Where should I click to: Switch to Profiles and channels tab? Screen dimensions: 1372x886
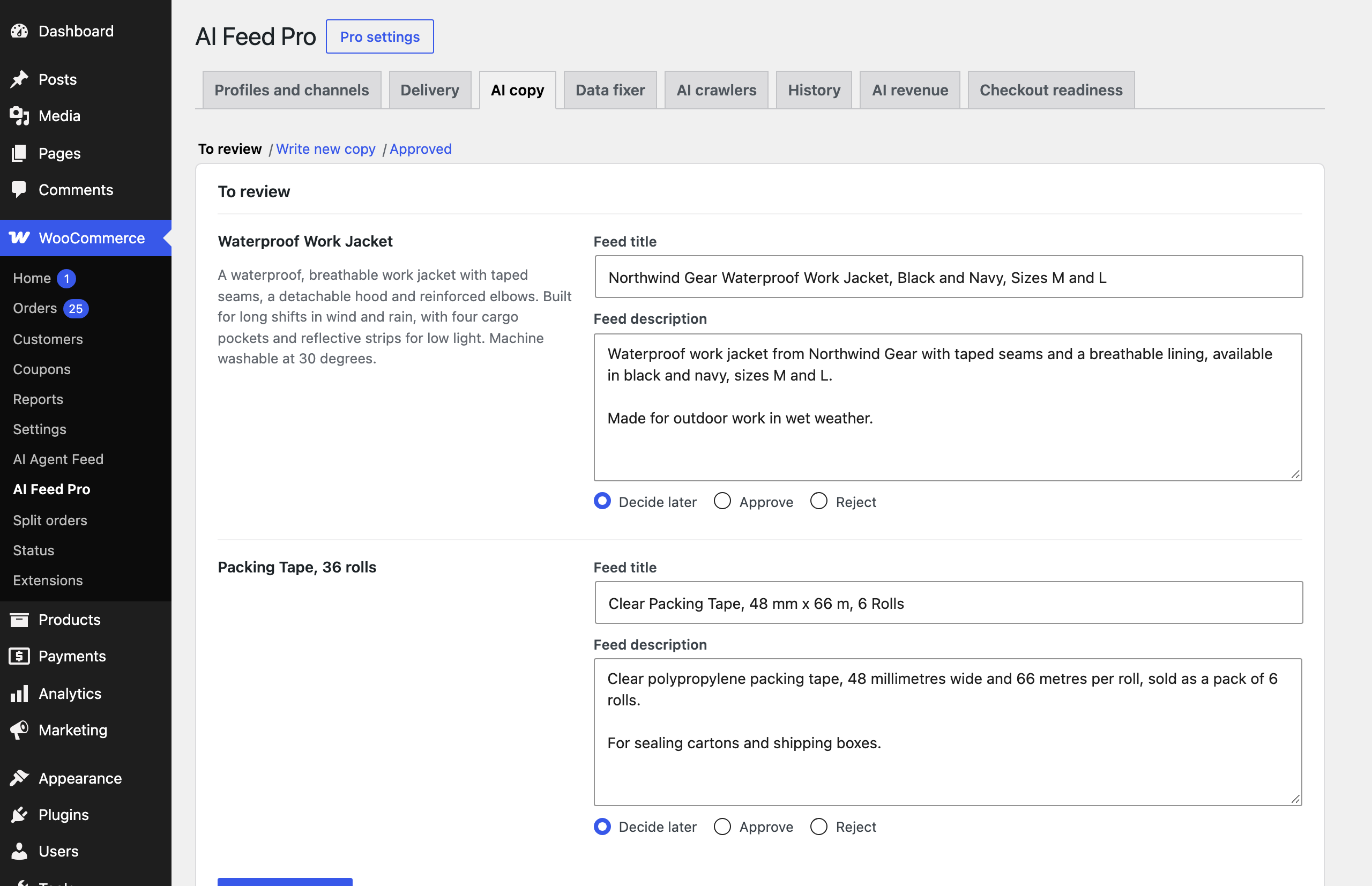292,90
